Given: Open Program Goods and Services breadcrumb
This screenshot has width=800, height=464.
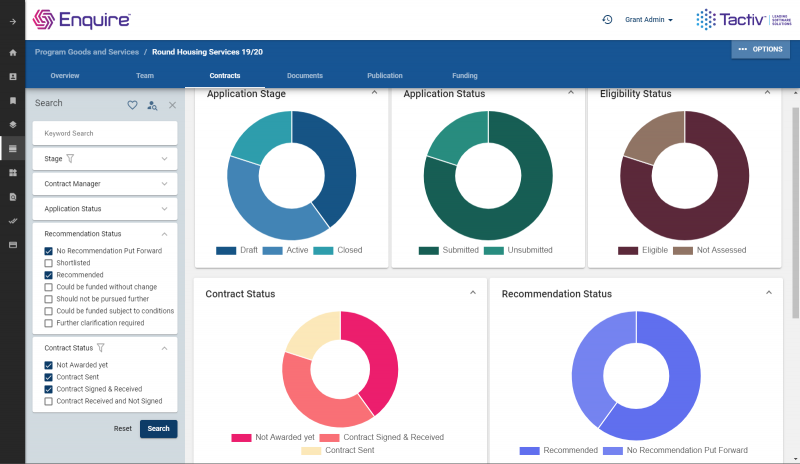Looking at the screenshot, I should click(87, 52).
